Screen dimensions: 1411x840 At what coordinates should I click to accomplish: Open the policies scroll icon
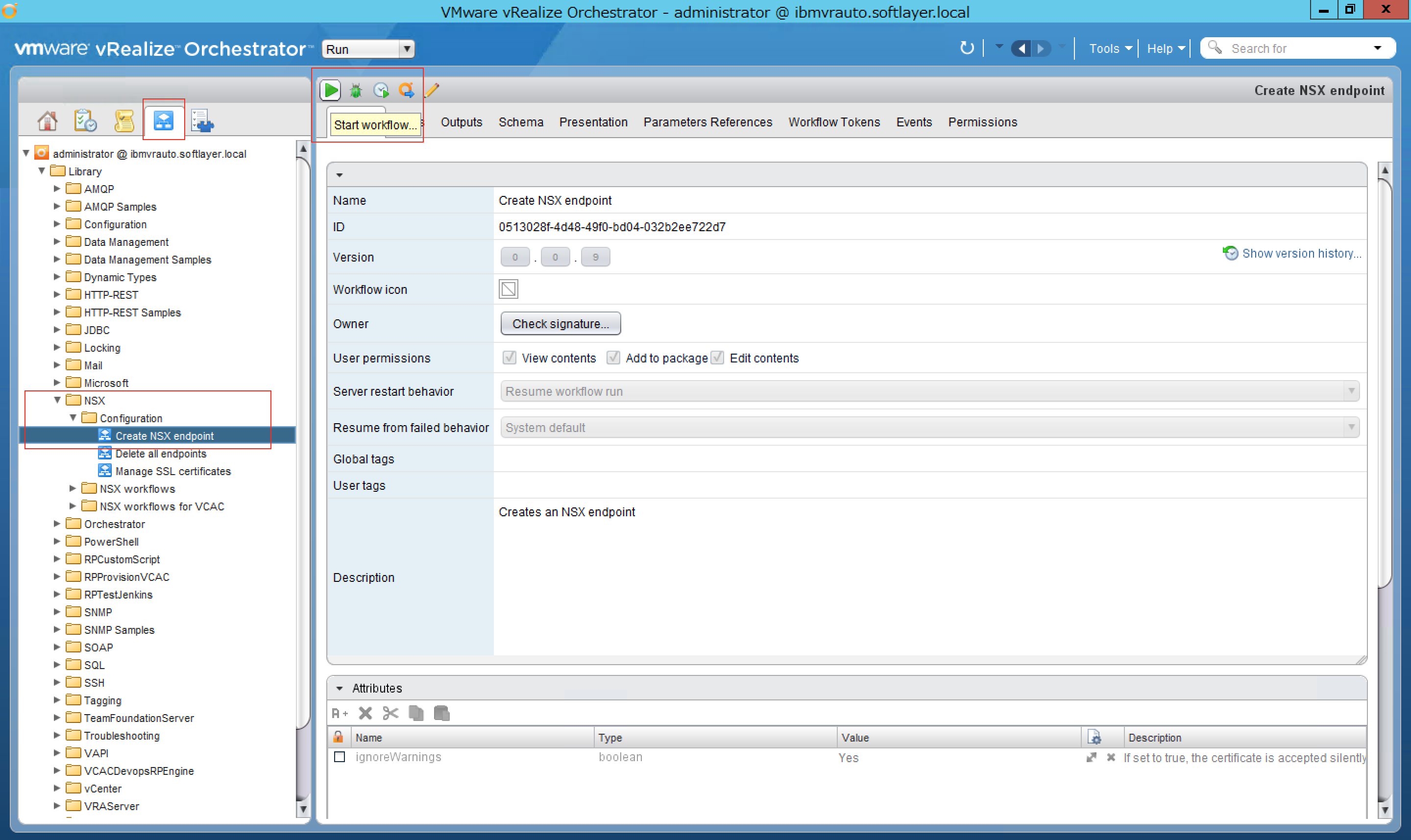coord(124,120)
